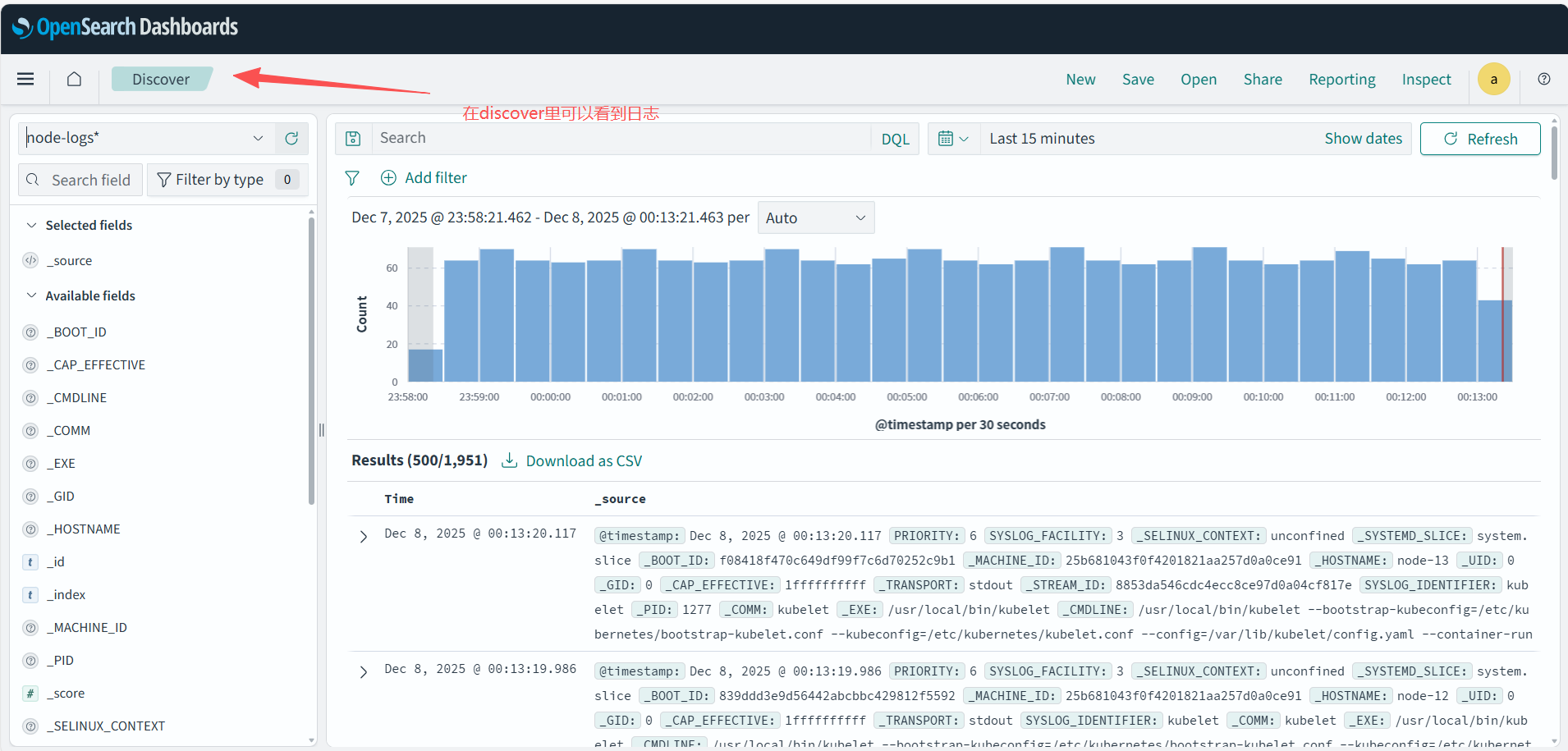This screenshot has width=1568, height=751.
Task: Open calendar quick date menu
Action: 953,139
